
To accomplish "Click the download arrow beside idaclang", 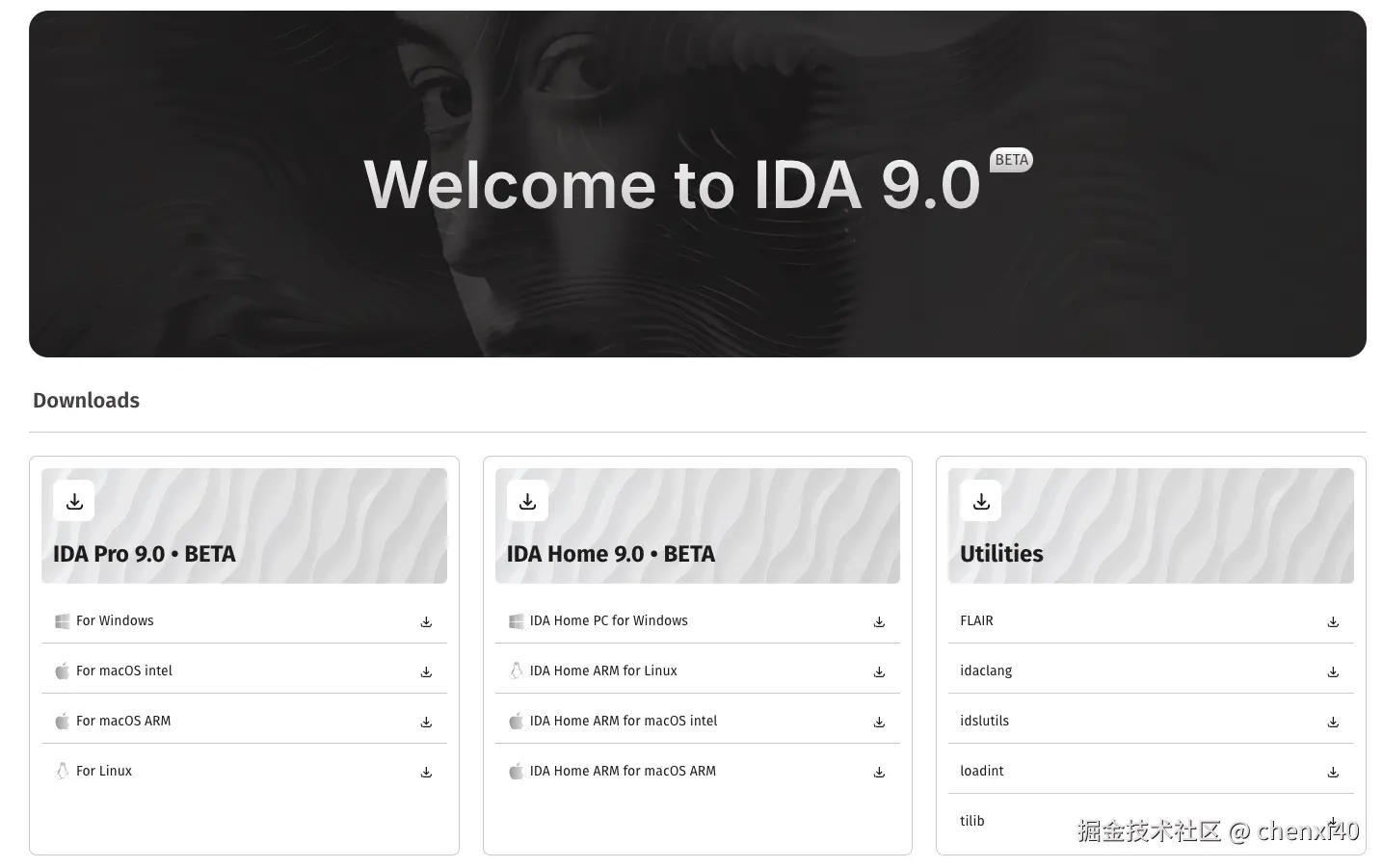I will [x=1333, y=672].
